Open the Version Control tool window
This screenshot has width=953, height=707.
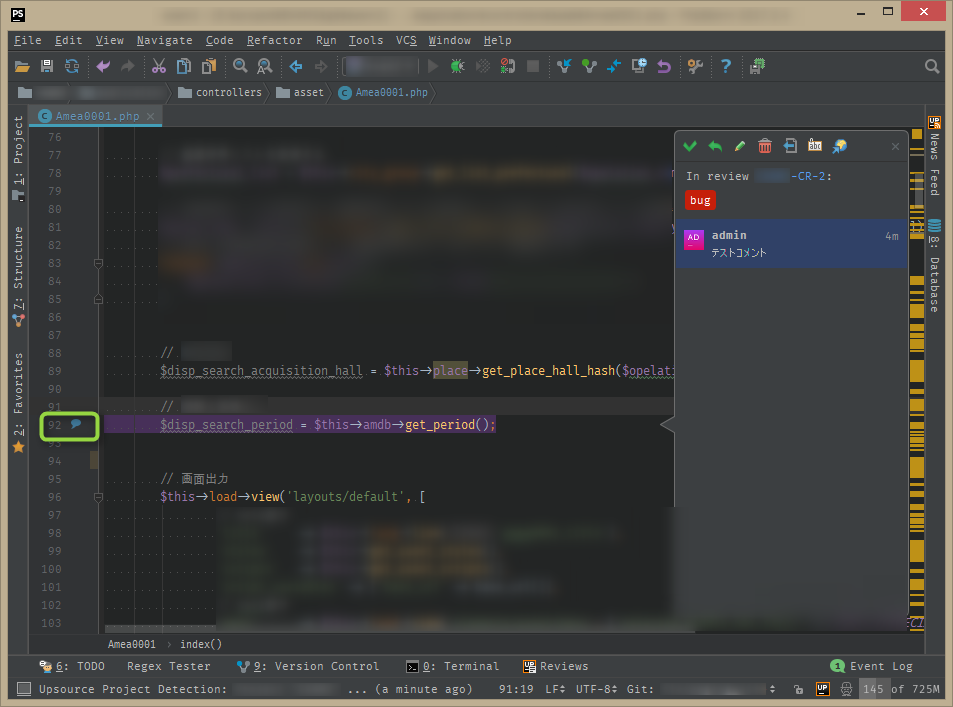coord(308,666)
